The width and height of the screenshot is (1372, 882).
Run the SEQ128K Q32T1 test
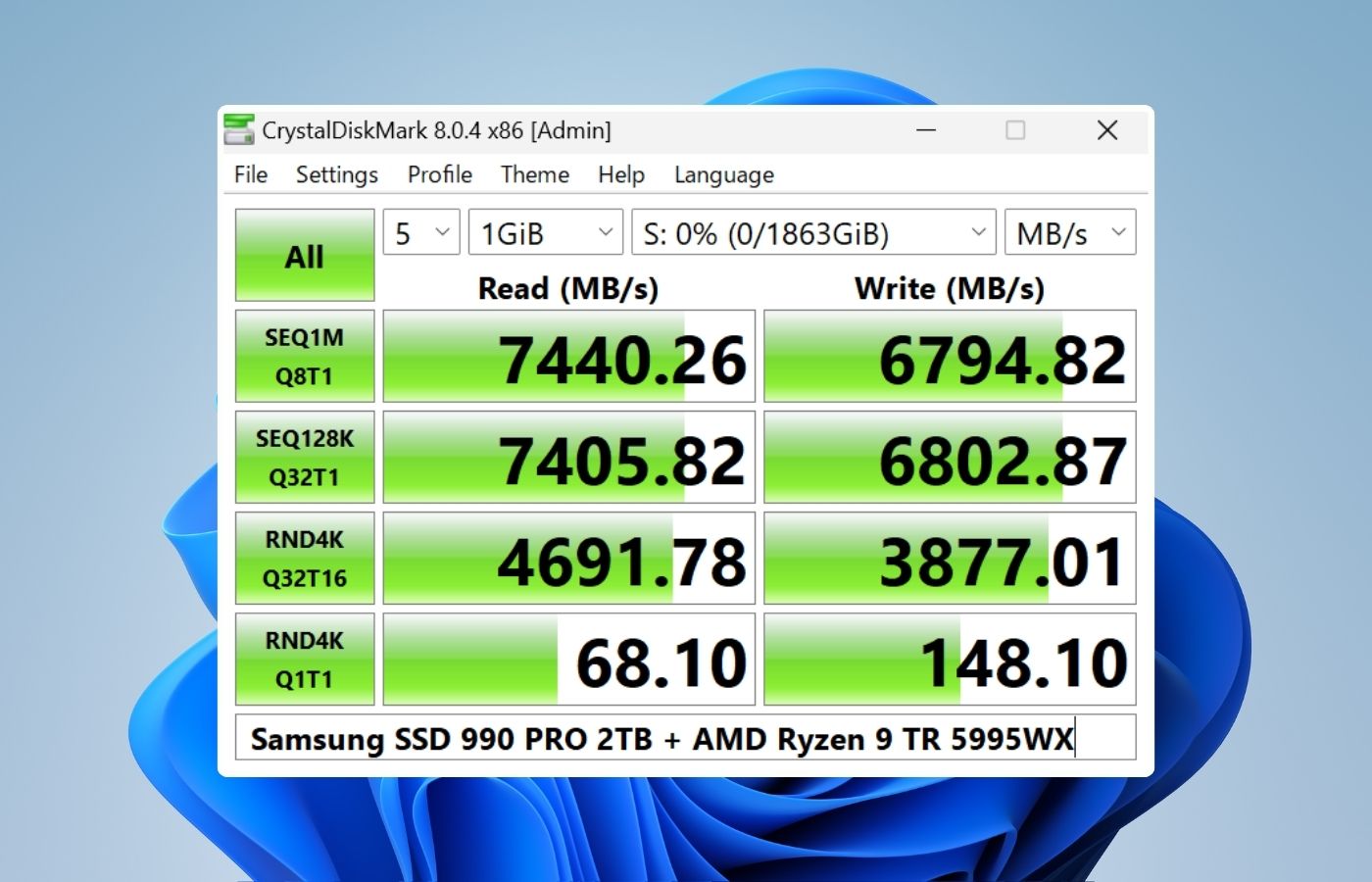(x=305, y=457)
